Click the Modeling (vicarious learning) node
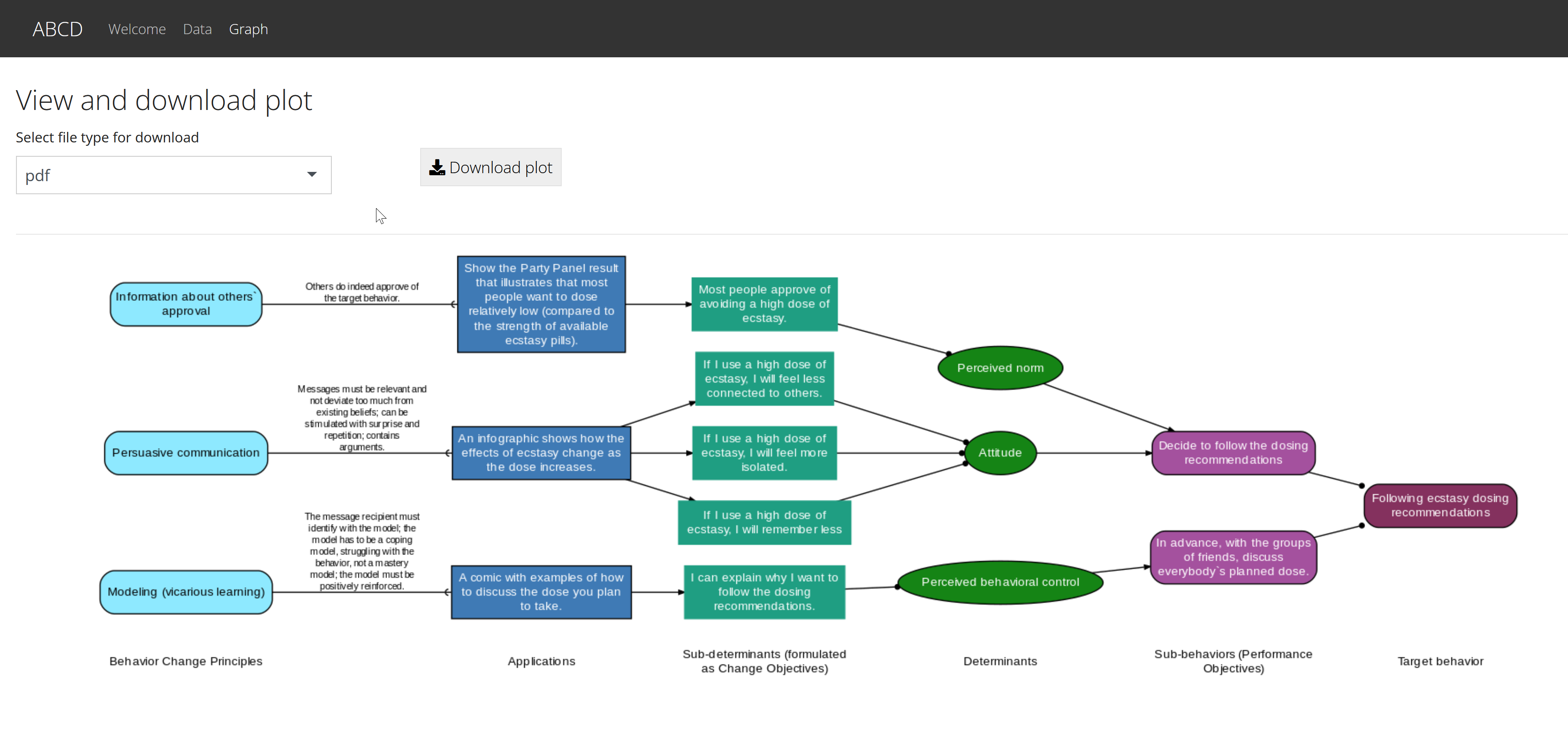This screenshot has height=736, width=1568. pos(186,591)
